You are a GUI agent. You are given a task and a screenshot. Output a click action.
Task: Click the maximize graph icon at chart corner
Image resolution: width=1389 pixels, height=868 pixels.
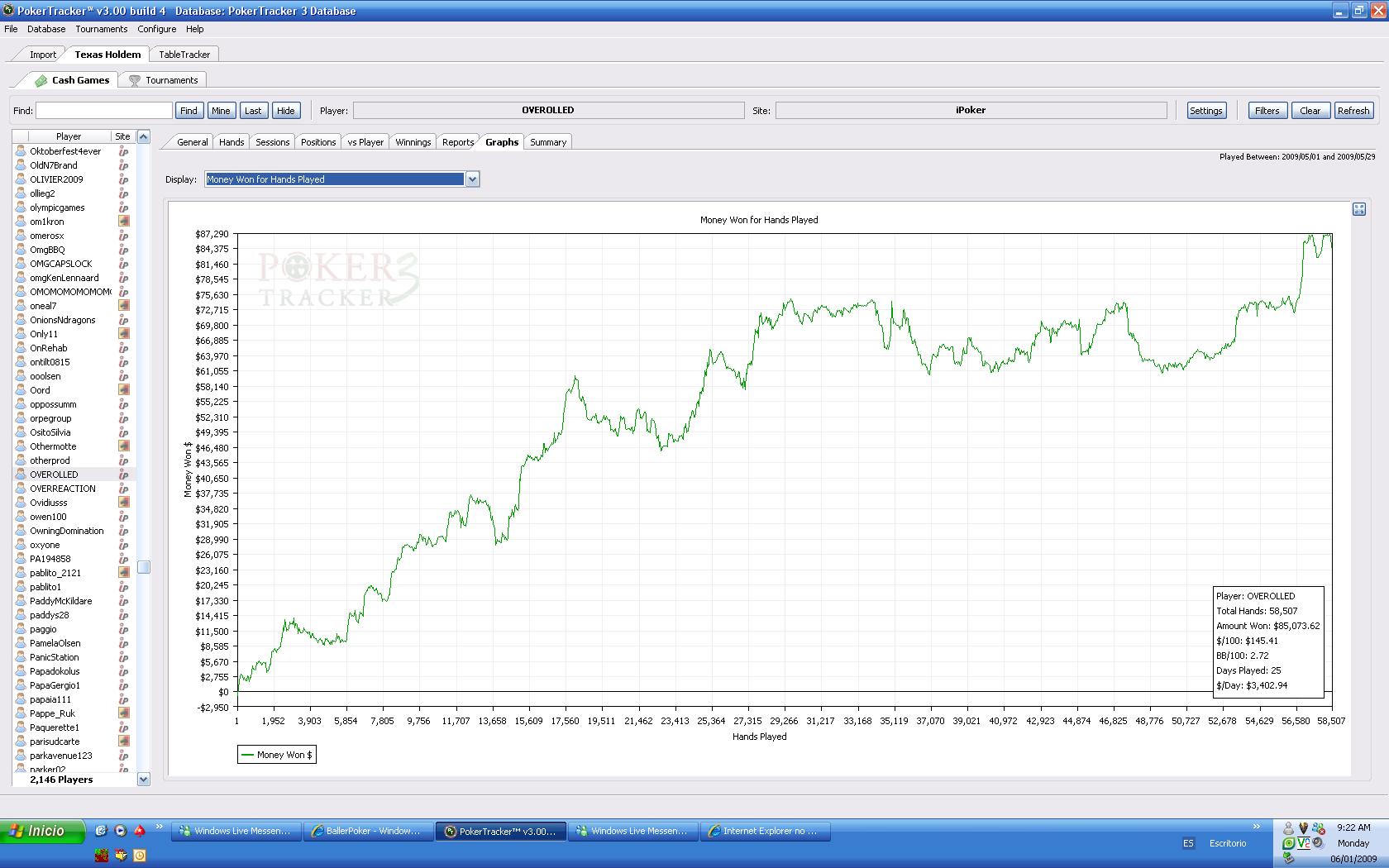(1359, 209)
